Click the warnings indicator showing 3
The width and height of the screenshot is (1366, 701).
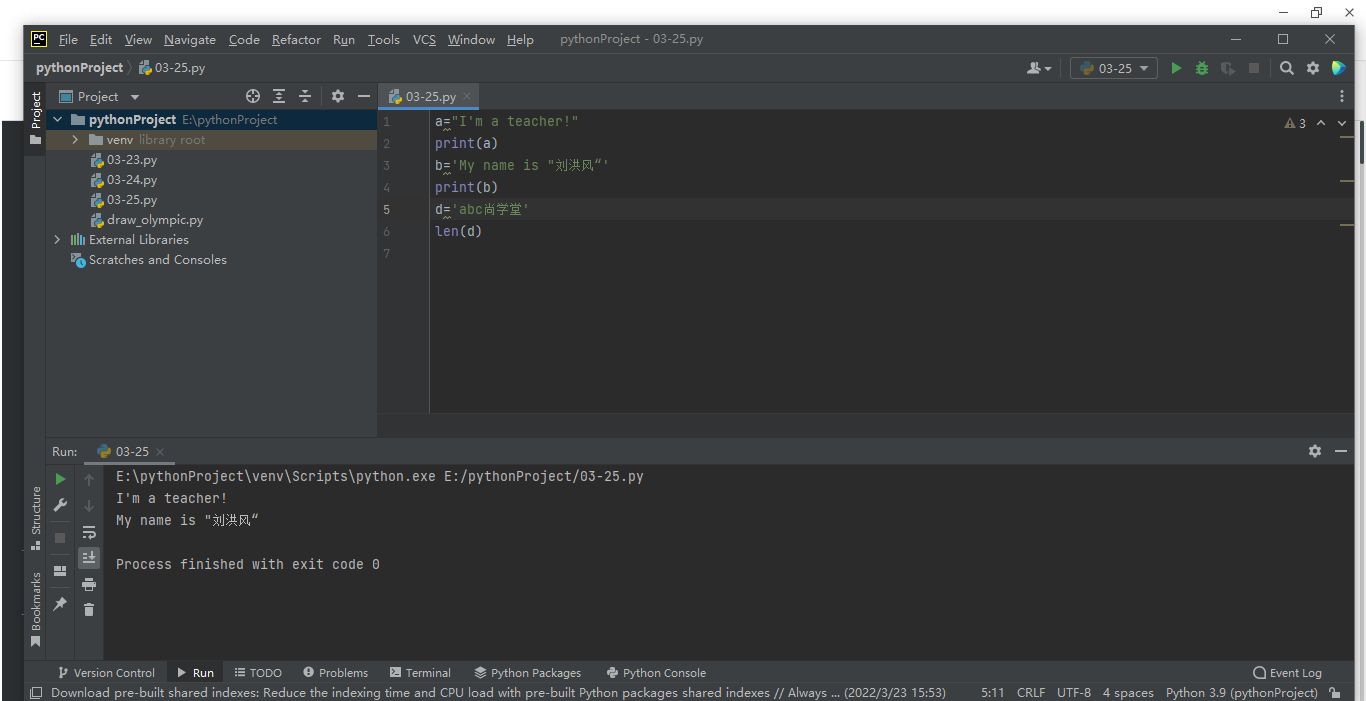pos(1296,123)
